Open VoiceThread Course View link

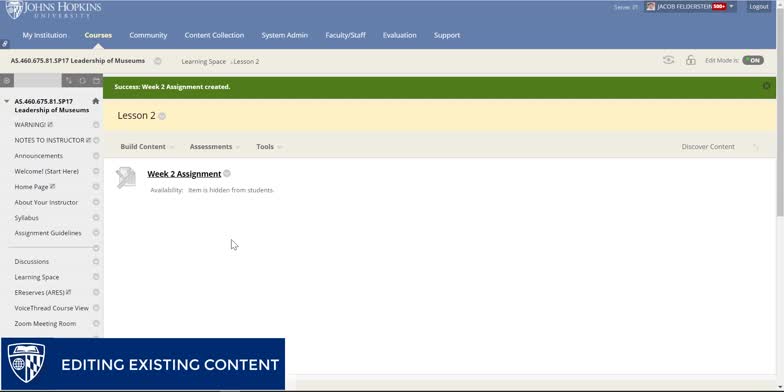tap(52, 308)
